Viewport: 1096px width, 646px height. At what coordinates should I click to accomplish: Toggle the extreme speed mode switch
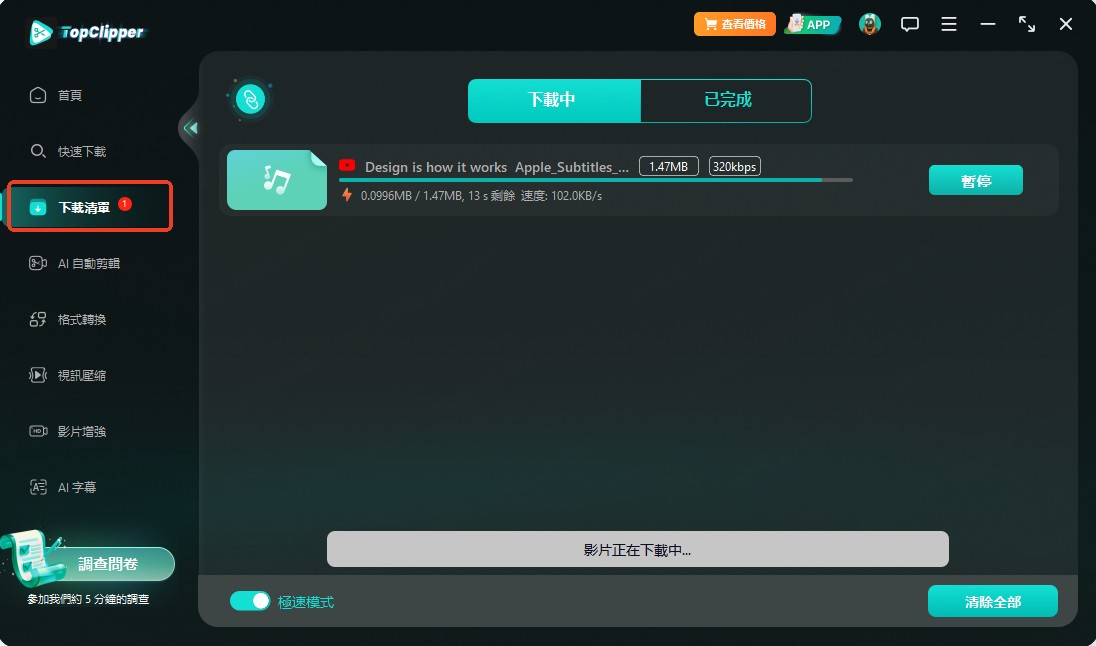point(250,601)
